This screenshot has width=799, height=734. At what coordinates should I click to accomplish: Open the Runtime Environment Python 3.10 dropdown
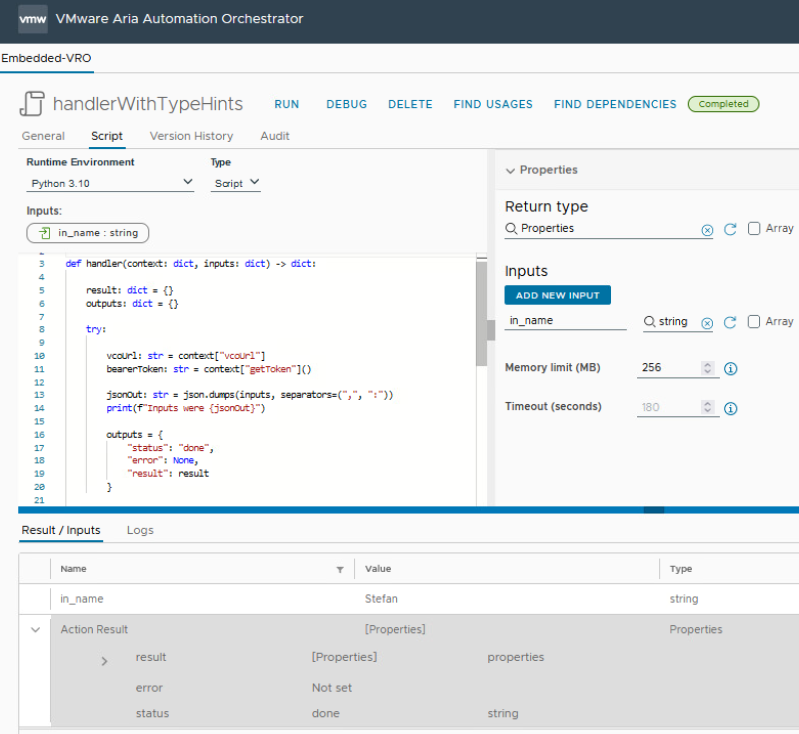tap(110, 183)
